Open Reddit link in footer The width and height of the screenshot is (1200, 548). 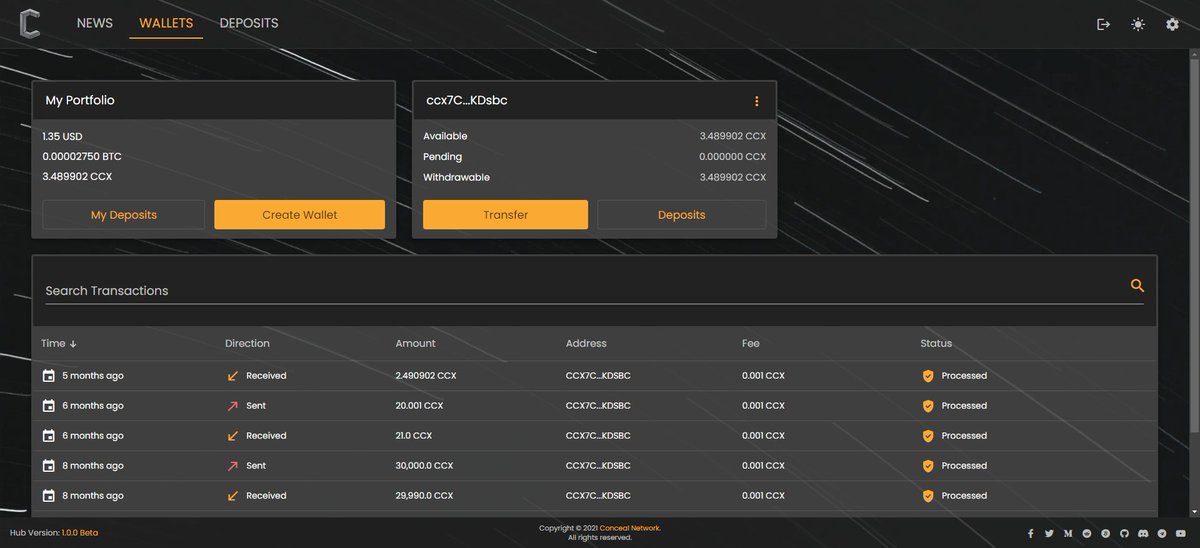(1087, 534)
